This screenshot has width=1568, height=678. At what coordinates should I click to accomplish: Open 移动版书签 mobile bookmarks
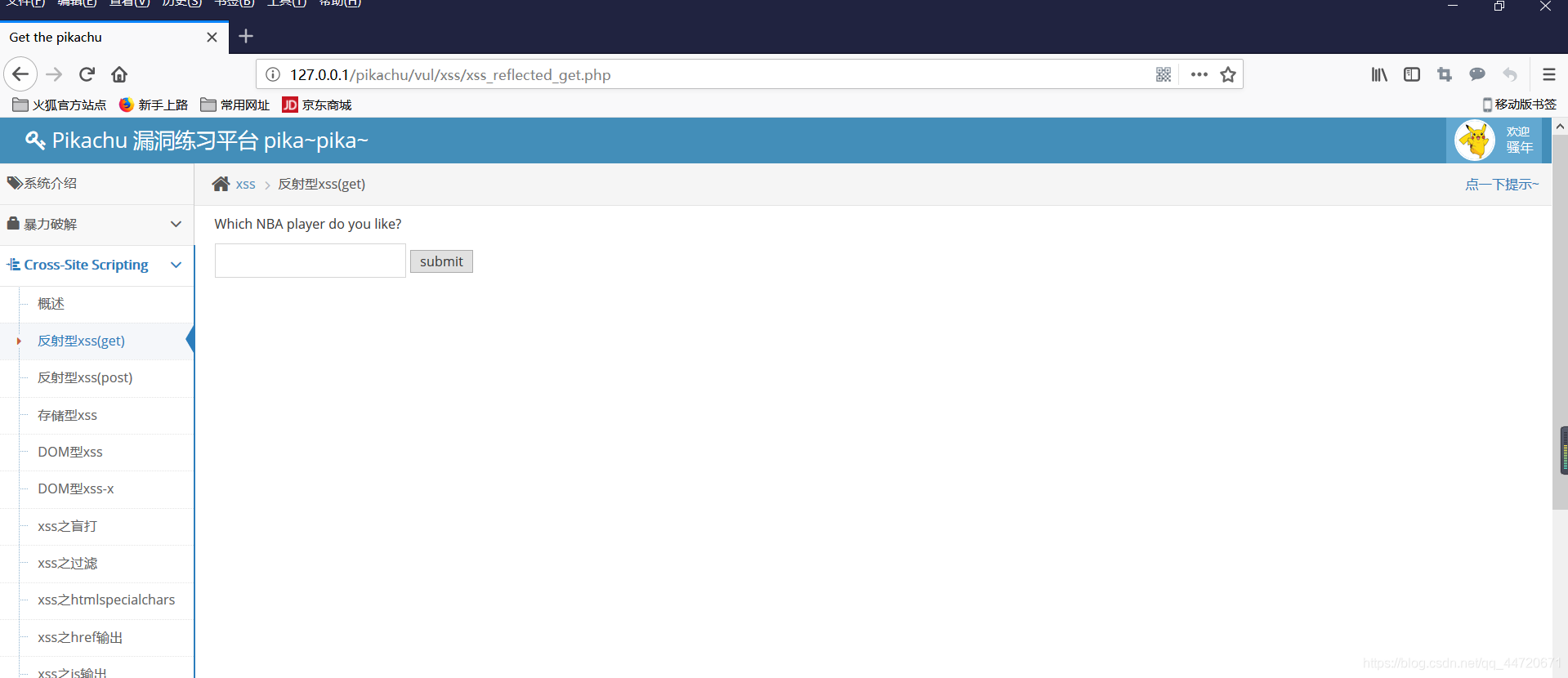pos(1519,105)
